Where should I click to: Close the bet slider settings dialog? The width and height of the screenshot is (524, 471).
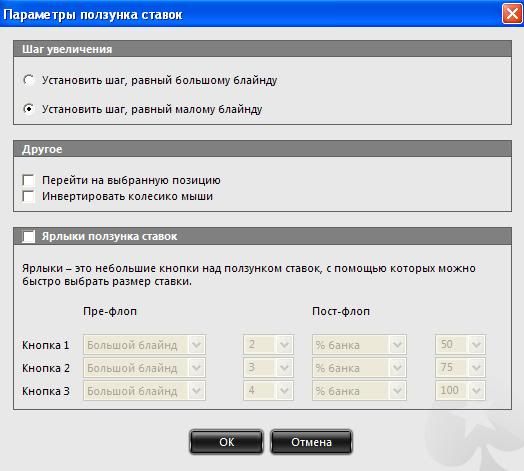512,14
